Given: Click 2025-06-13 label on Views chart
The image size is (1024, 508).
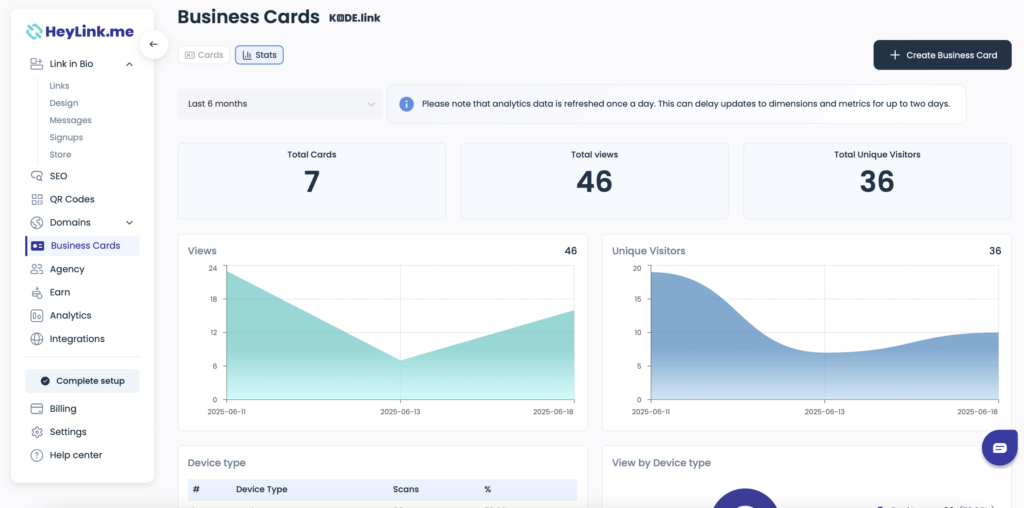Looking at the screenshot, I should [400, 412].
